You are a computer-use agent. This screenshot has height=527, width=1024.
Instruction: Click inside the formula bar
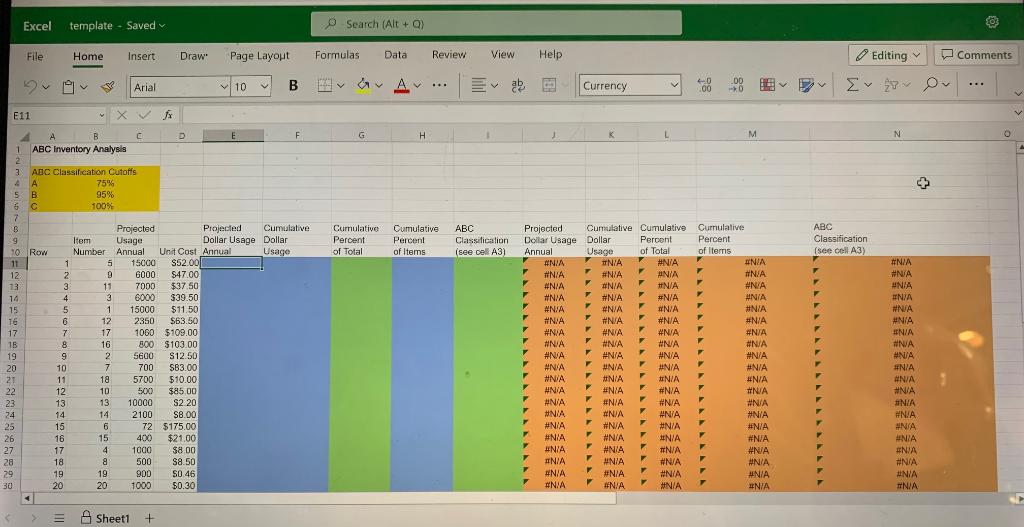click(594, 116)
